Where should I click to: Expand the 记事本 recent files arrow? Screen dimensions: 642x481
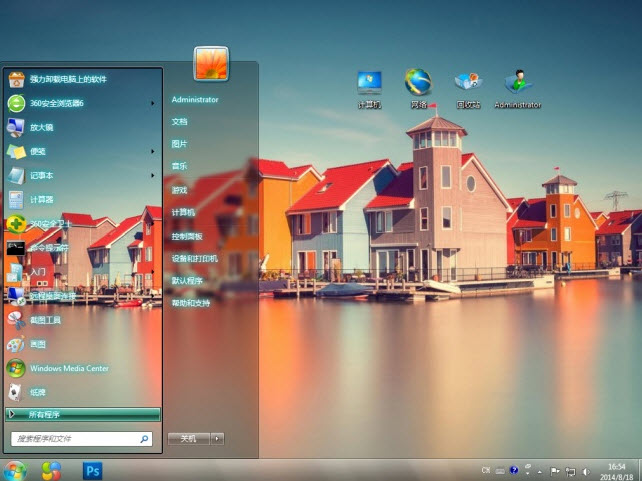153,175
